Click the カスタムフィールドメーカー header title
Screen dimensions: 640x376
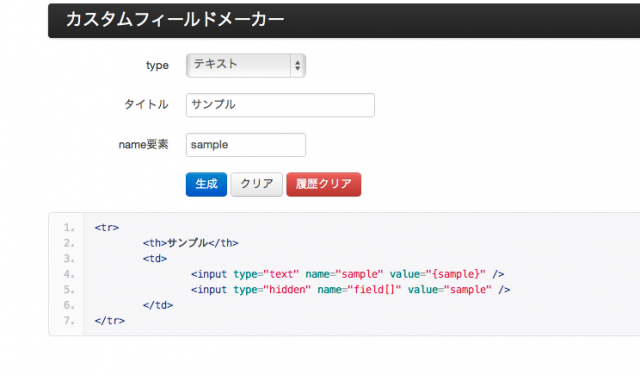174,20
